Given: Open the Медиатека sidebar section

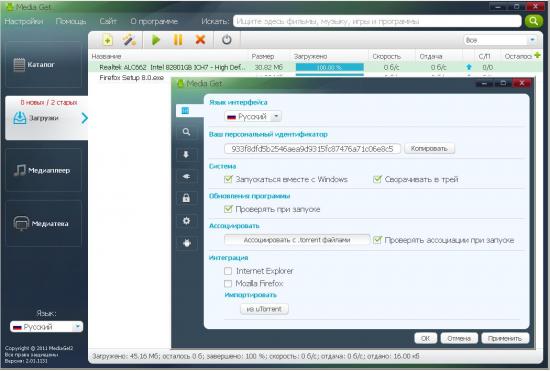Looking at the screenshot, I should pos(43,223).
